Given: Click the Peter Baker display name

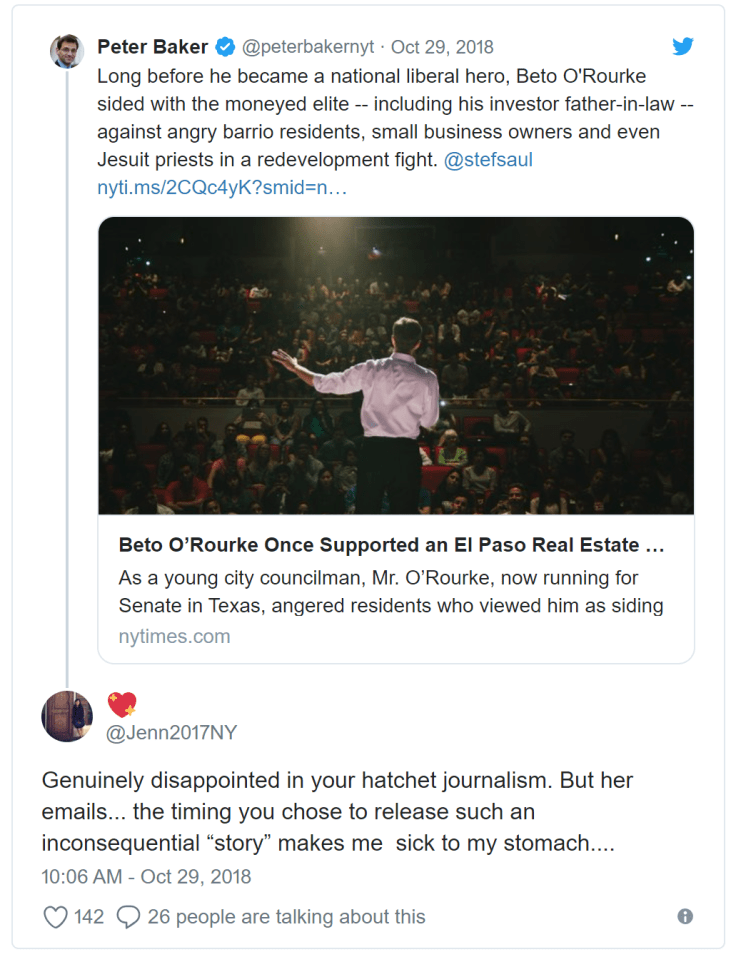Looking at the screenshot, I should tap(153, 47).
